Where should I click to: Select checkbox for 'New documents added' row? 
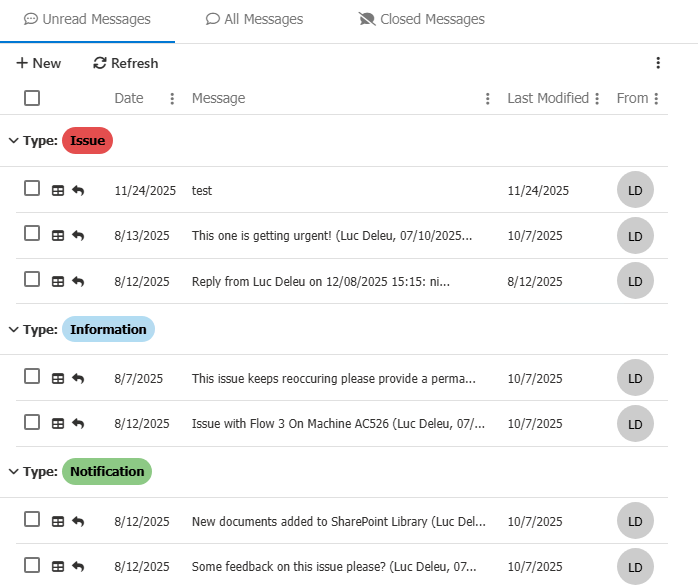tap(32, 519)
